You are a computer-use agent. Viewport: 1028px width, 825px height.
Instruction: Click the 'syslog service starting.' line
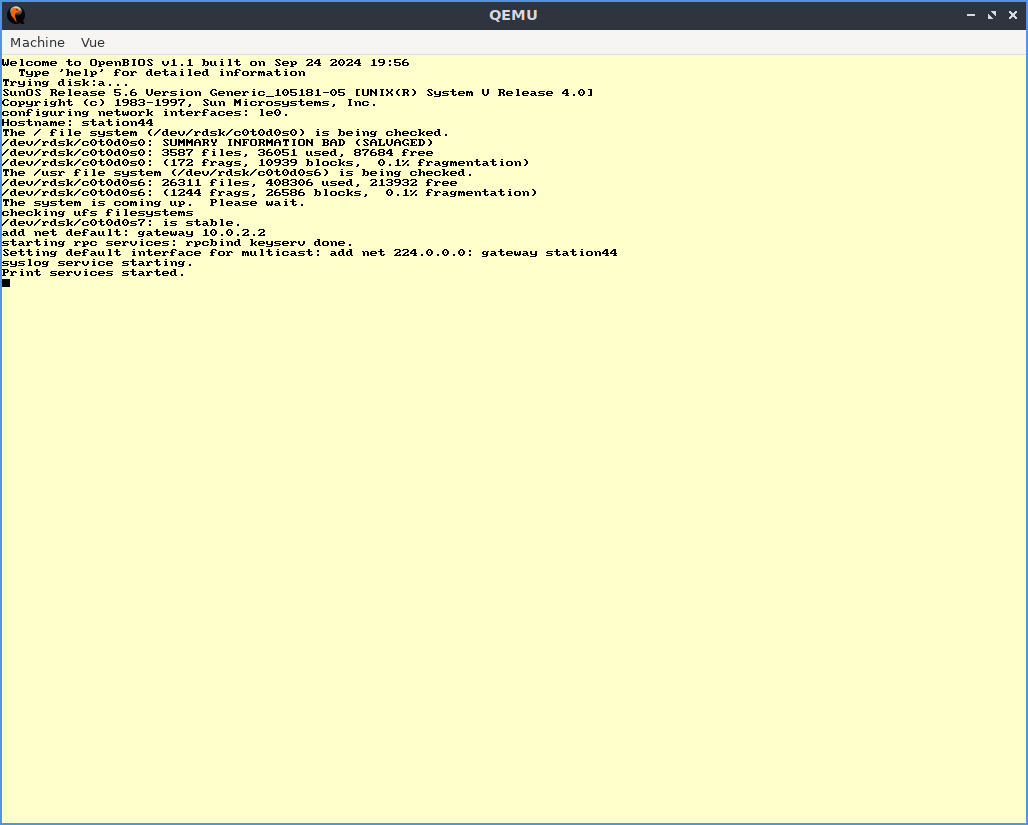(98, 263)
